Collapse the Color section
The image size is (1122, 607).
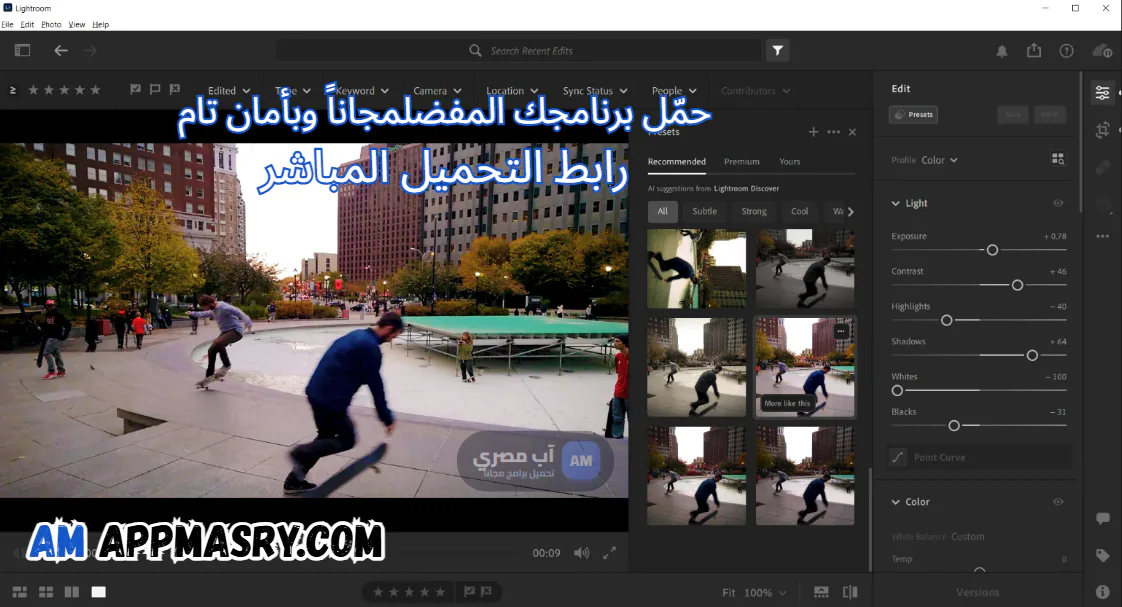coord(895,502)
